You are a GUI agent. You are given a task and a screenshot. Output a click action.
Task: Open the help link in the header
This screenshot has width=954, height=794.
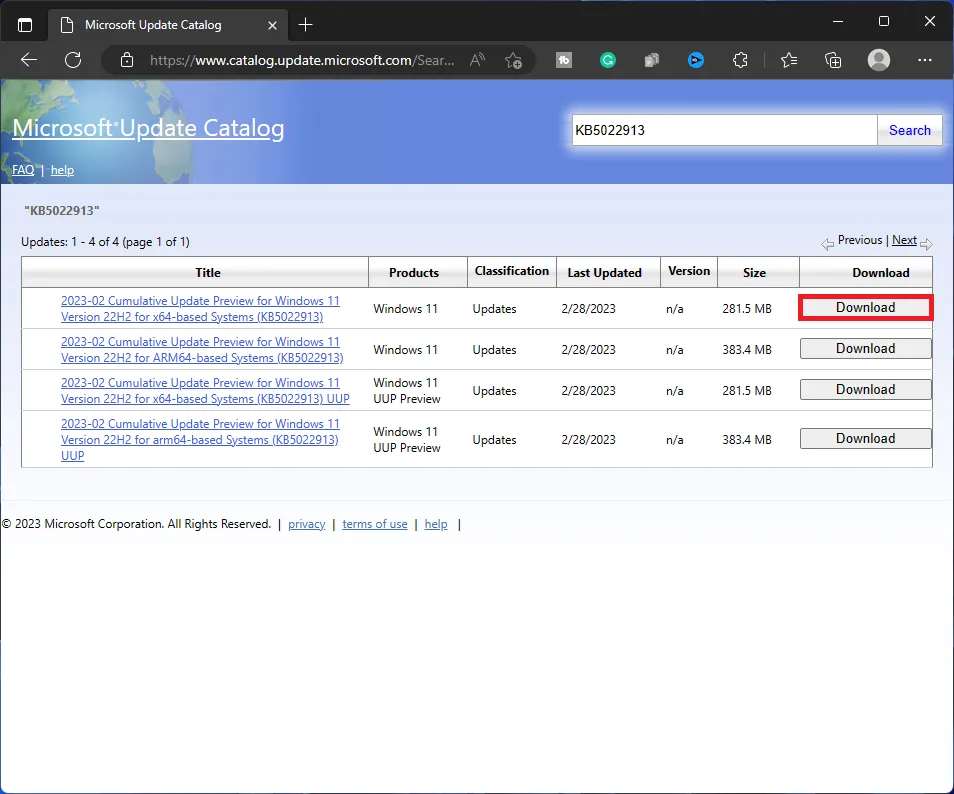(62, 170)
